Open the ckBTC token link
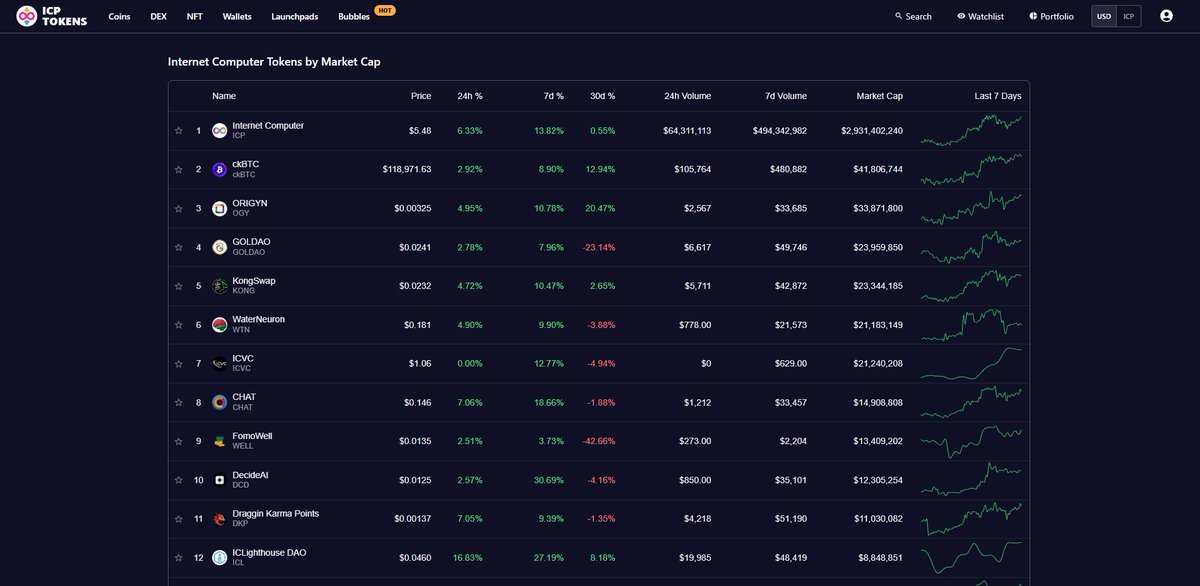Image resolution: width=1200 pixels, height=586 pixels. click(x=246, y=164)
